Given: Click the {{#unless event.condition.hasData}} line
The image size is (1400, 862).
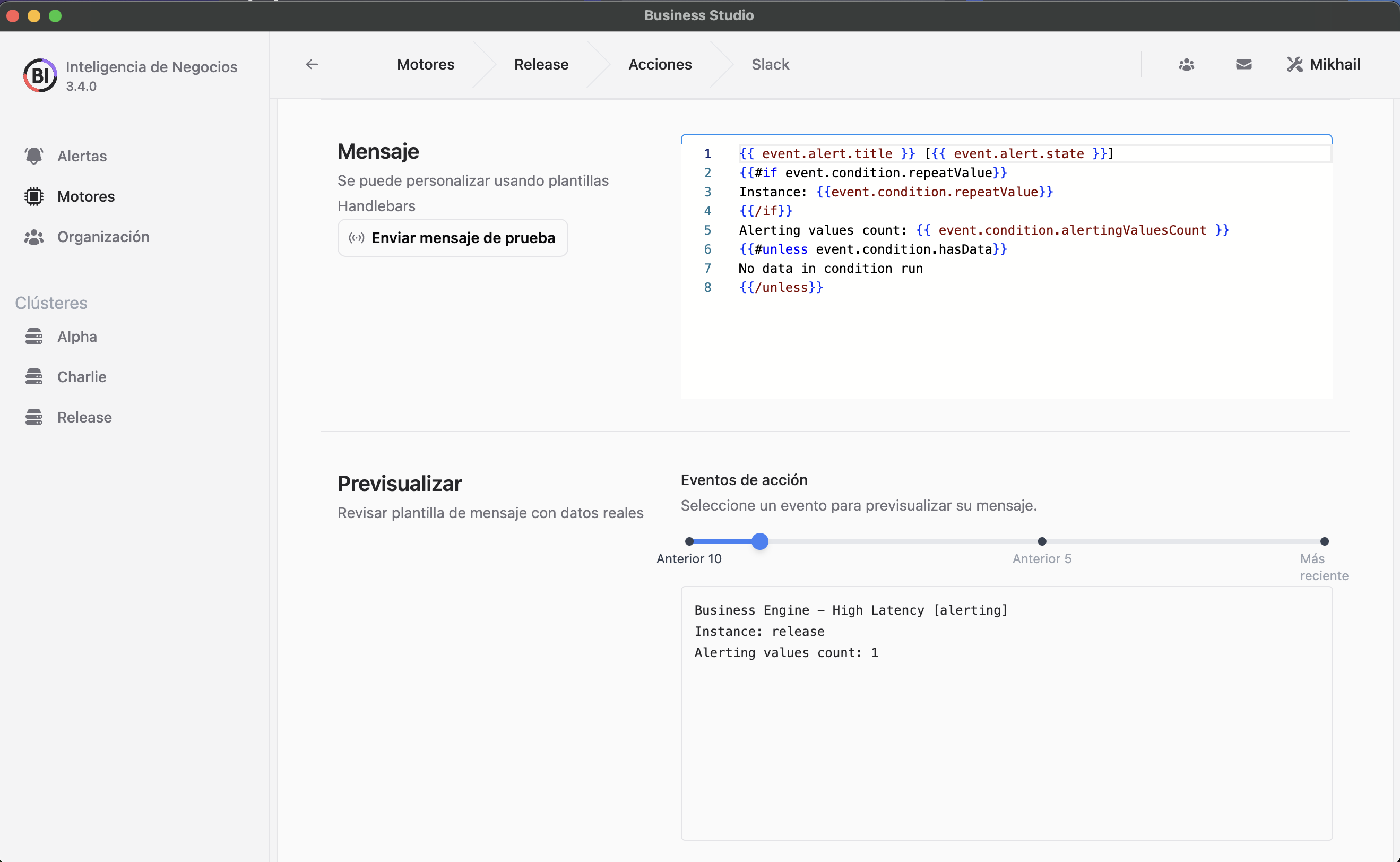Looking at the screenshot, I should click(x=874, y=249).
